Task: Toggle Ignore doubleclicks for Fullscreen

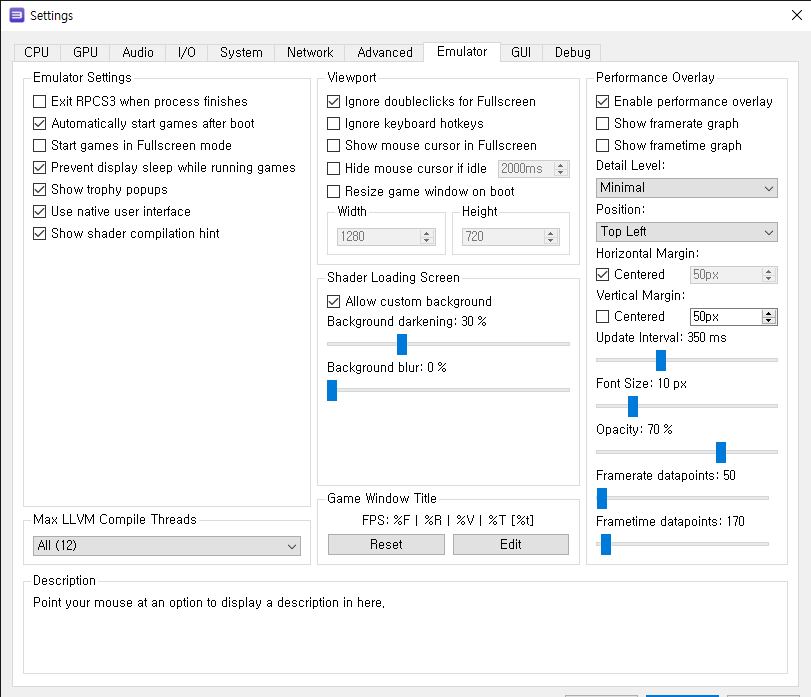Action: (431, 101)
